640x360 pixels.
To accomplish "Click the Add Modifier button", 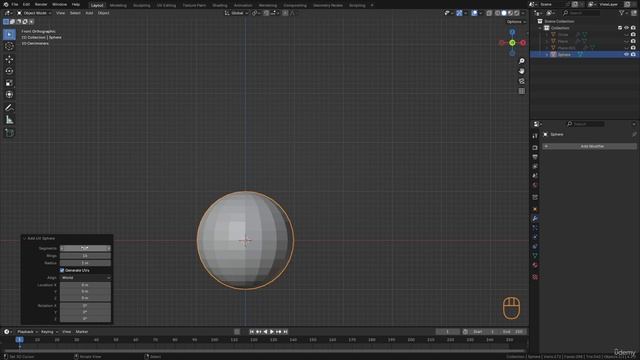I will [x=589, y=146].
